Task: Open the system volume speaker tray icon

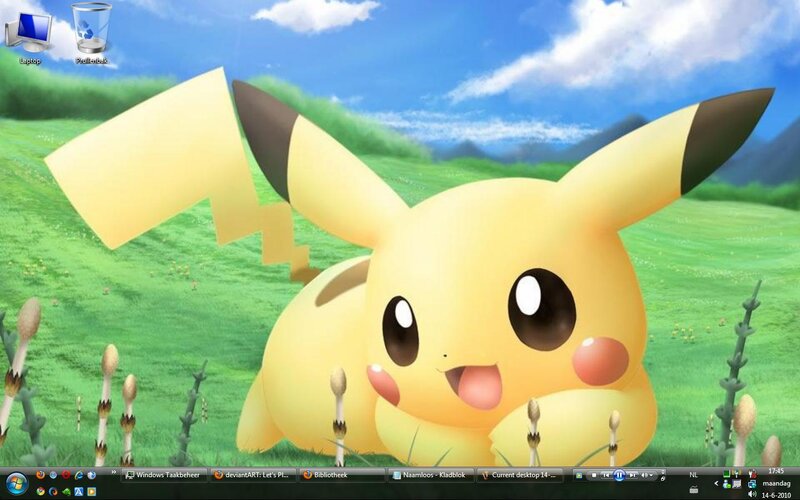Action: pyautogui.click(x=752, y=494)
